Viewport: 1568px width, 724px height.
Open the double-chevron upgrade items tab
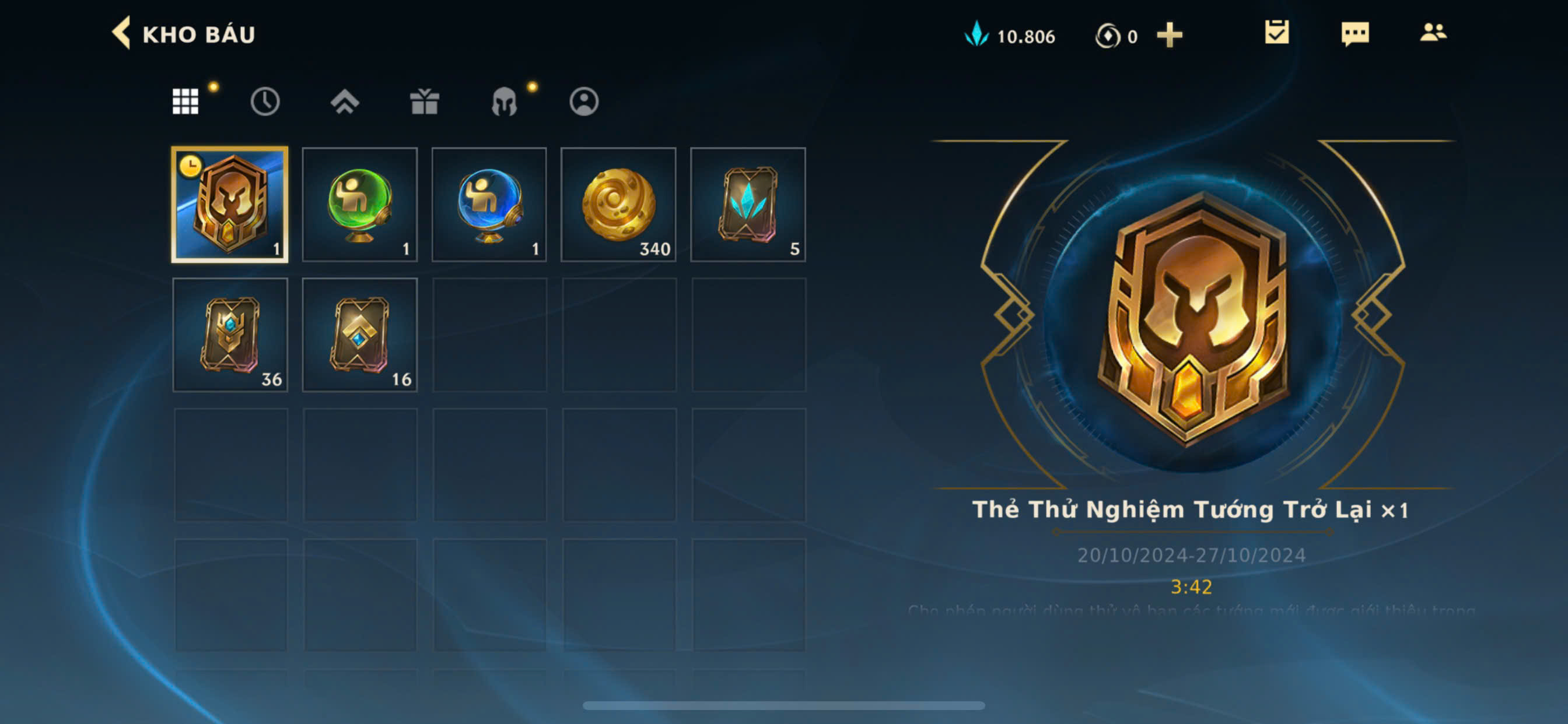point(345,101)
